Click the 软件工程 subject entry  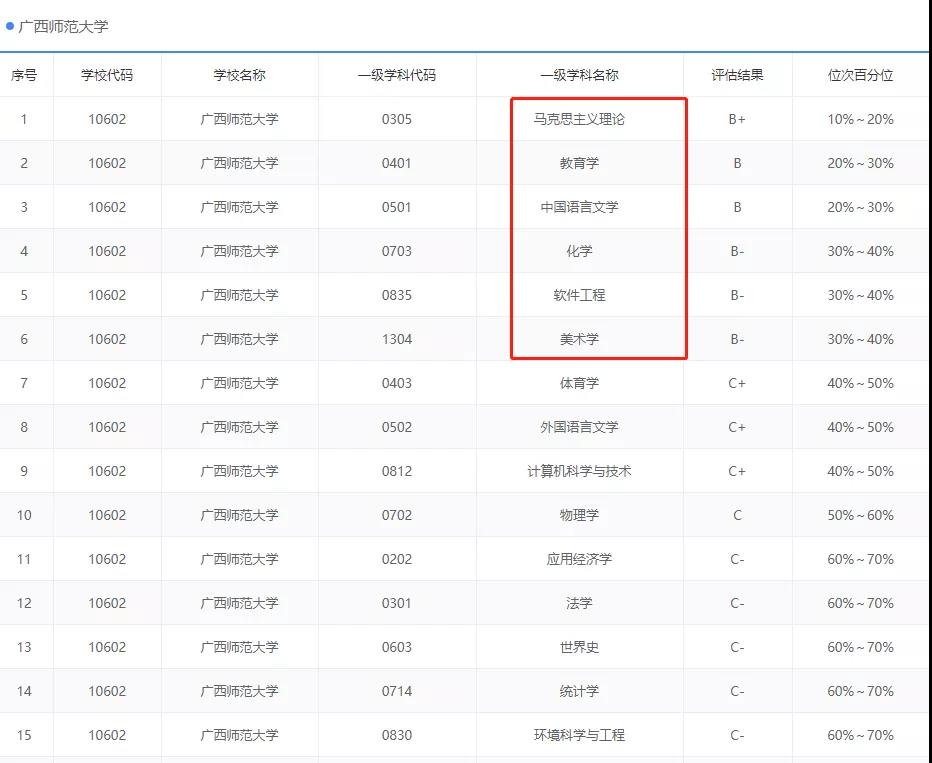click(x=579, y=295)
